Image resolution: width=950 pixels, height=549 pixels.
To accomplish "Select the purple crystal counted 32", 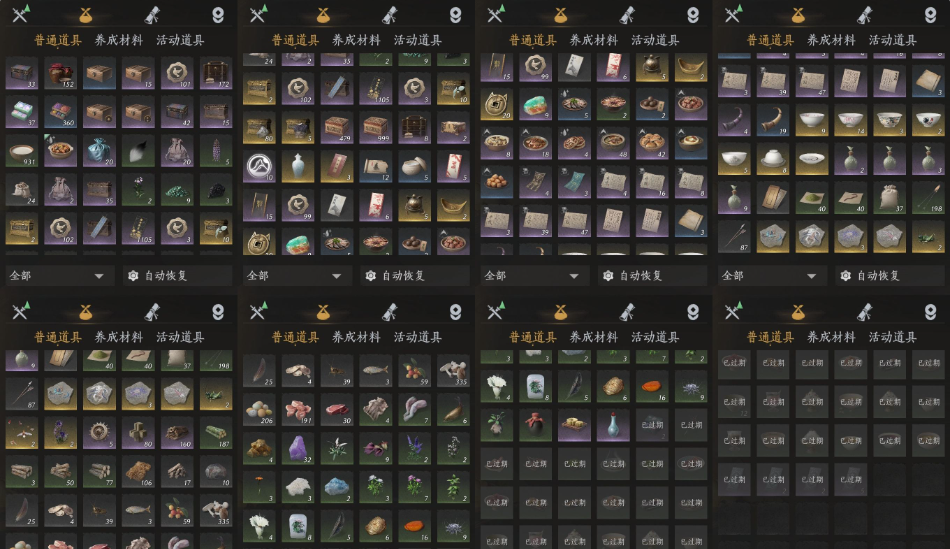I will coord(298,449).
